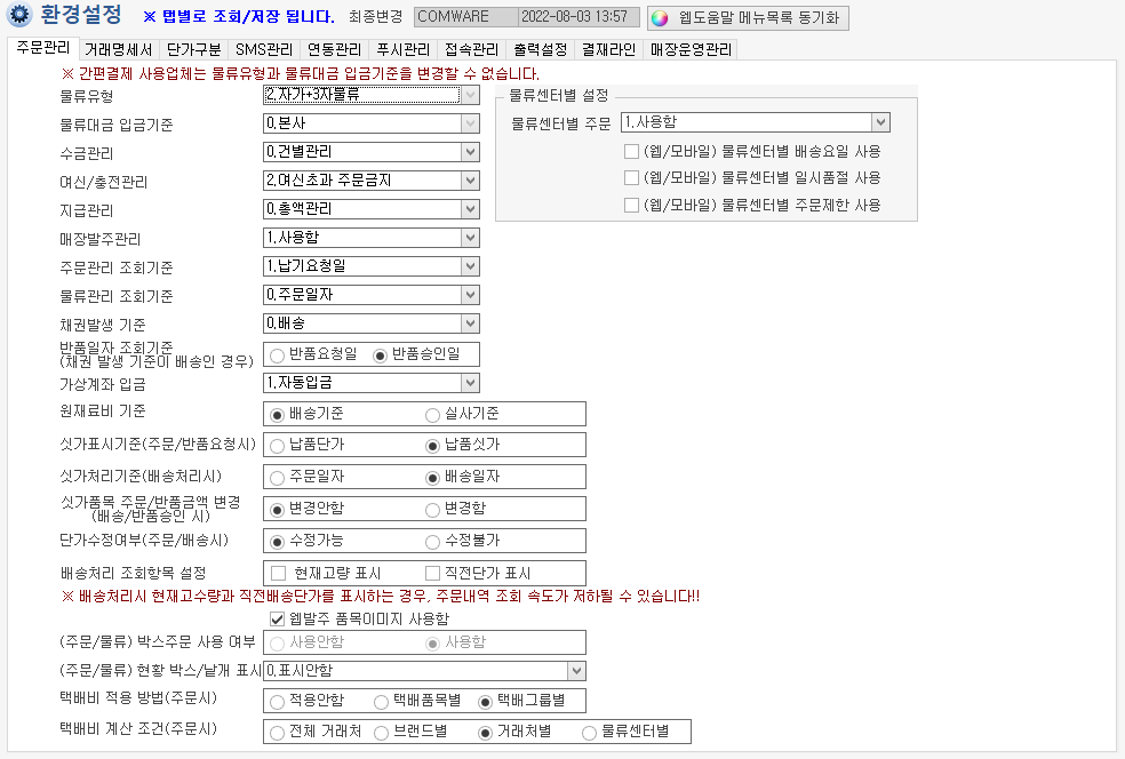
Task: Select the 실사기준 radio option
Action: coord(432,415)
